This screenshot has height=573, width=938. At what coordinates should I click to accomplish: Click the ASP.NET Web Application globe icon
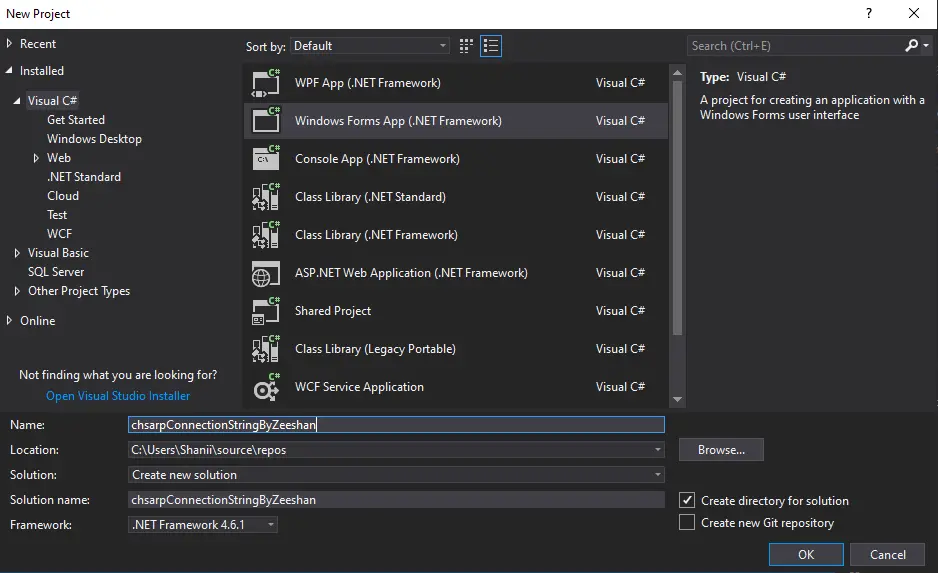click(266, 273)
